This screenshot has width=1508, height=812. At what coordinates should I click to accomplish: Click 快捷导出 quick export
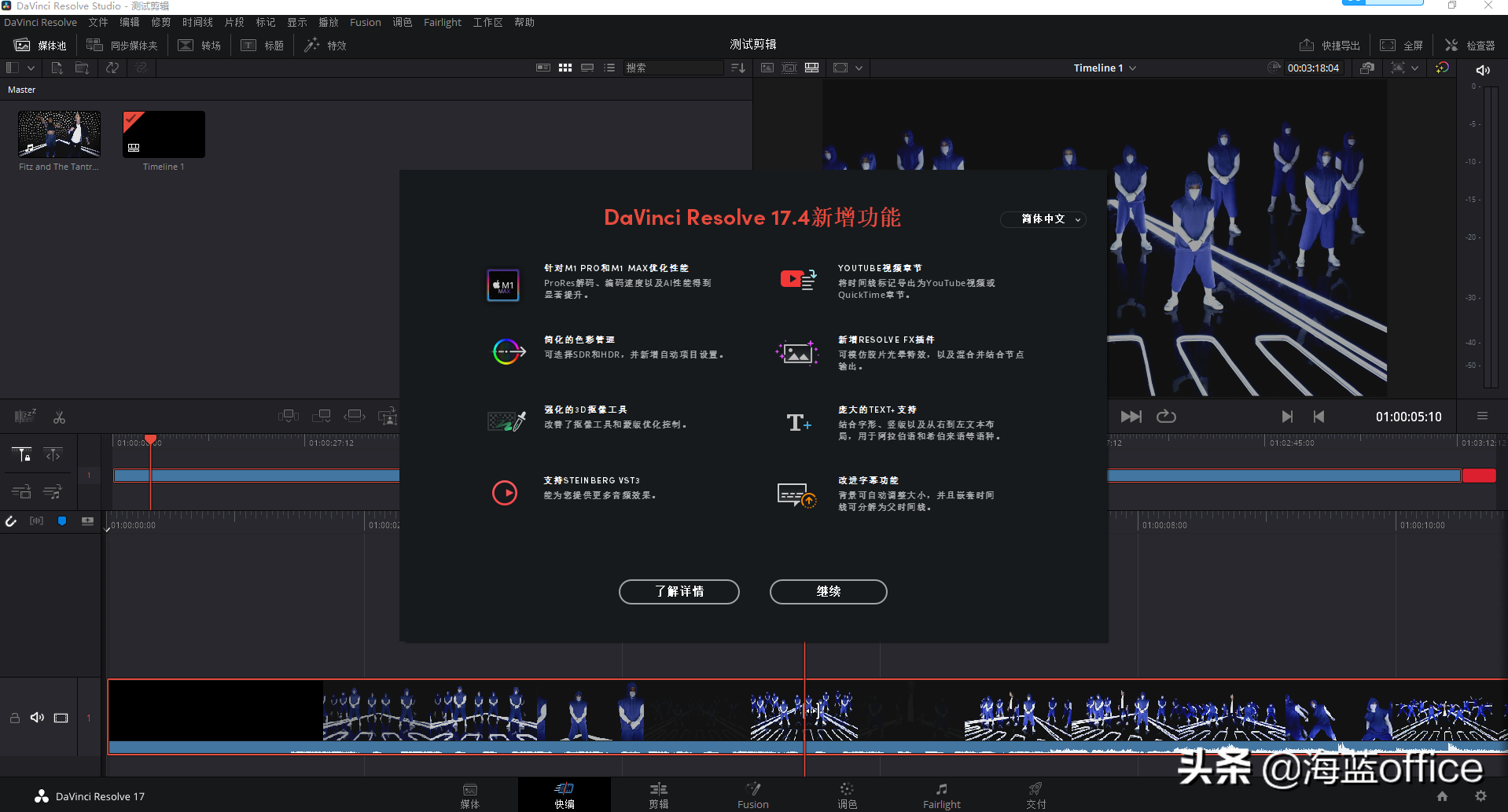tap(1330, 46)
